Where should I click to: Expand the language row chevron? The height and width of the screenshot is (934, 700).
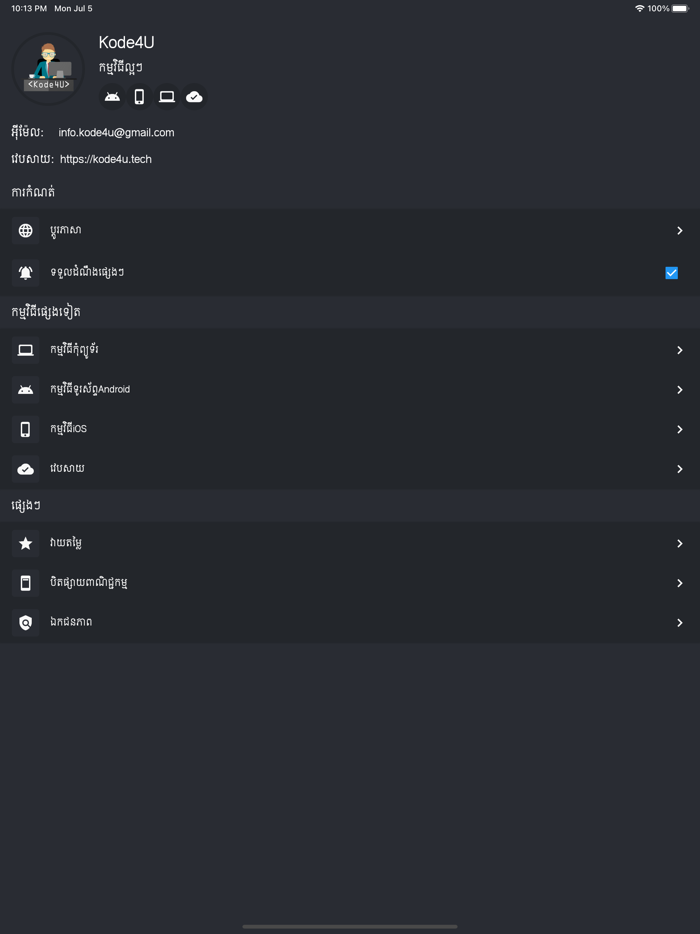[679, 231]
